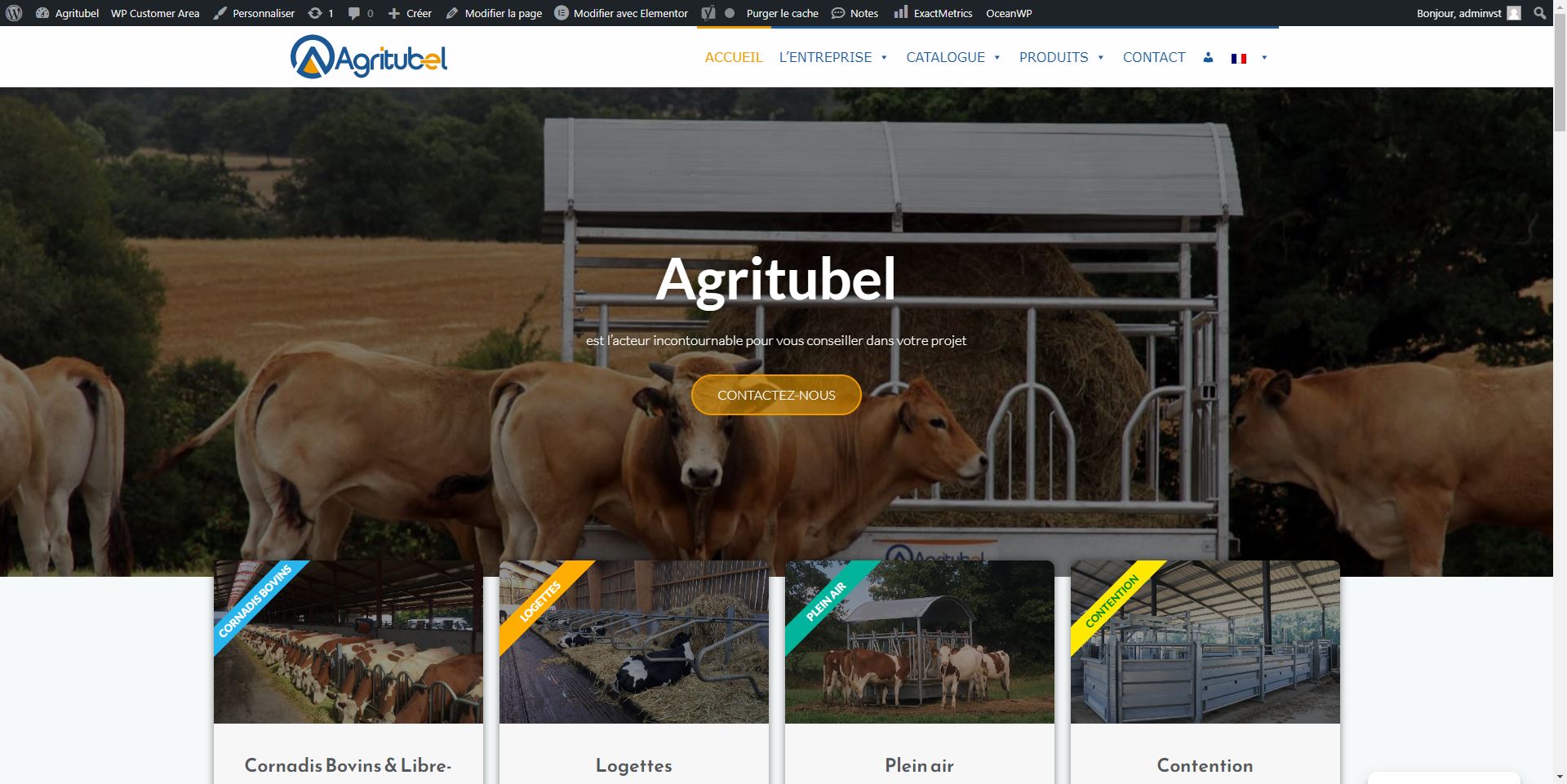Open the Plein air product thumbnail
This screenshot has height=784, width=1567.
(920, 642)
